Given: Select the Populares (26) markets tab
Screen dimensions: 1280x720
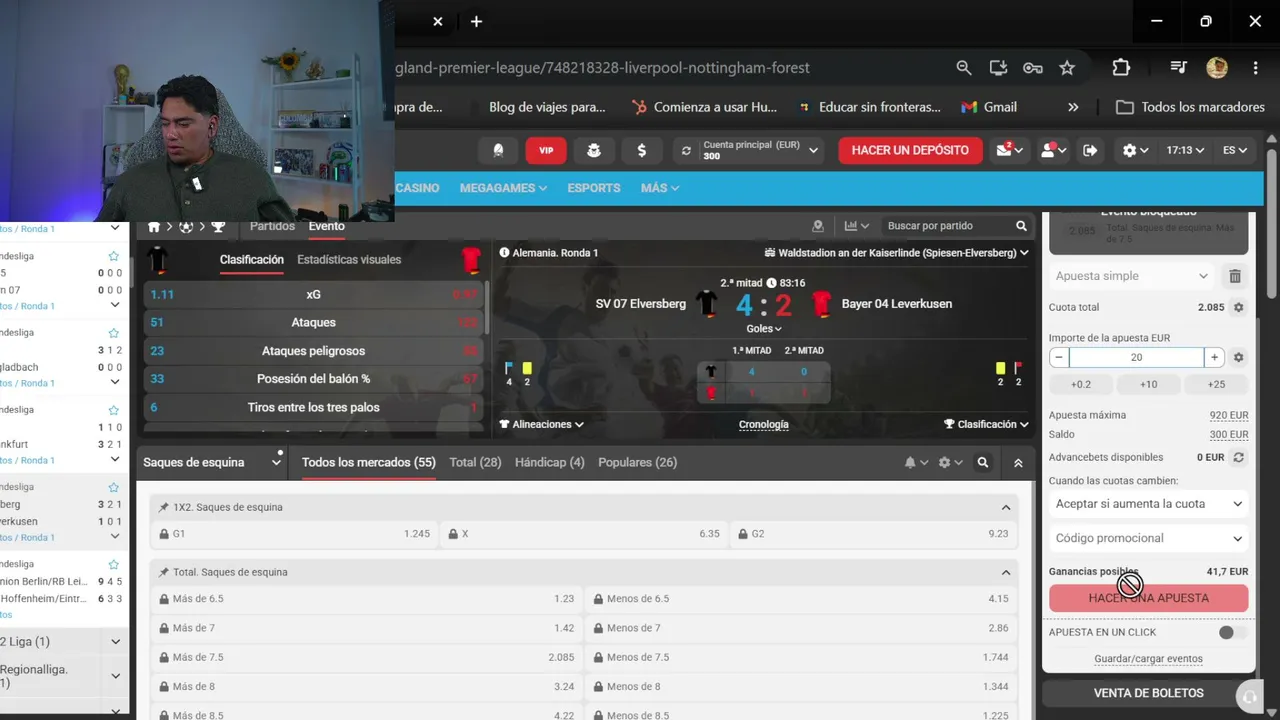Looking at the screenshot, I should coord(637,463).
